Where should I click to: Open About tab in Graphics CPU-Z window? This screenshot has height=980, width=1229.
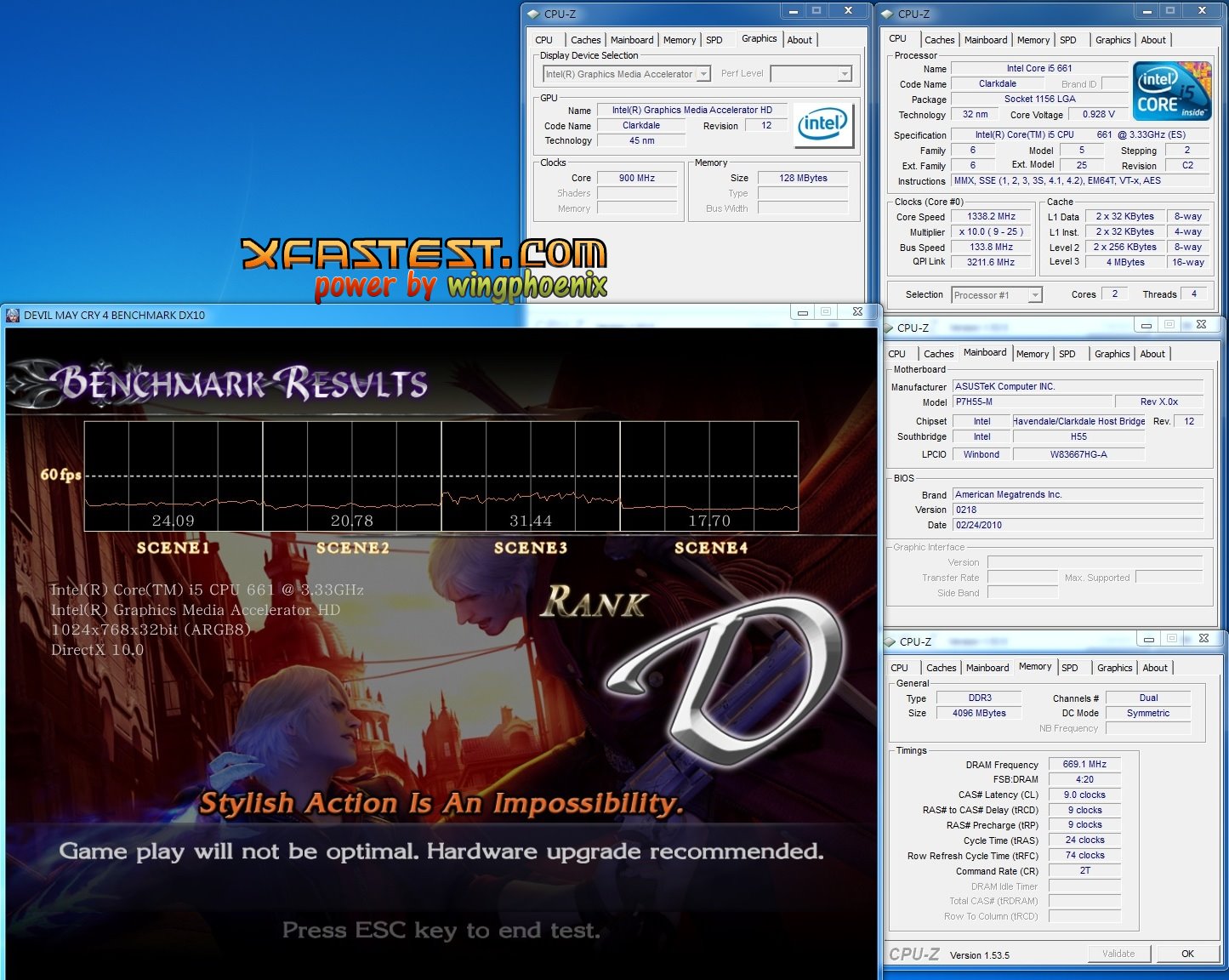coord(799,40)
